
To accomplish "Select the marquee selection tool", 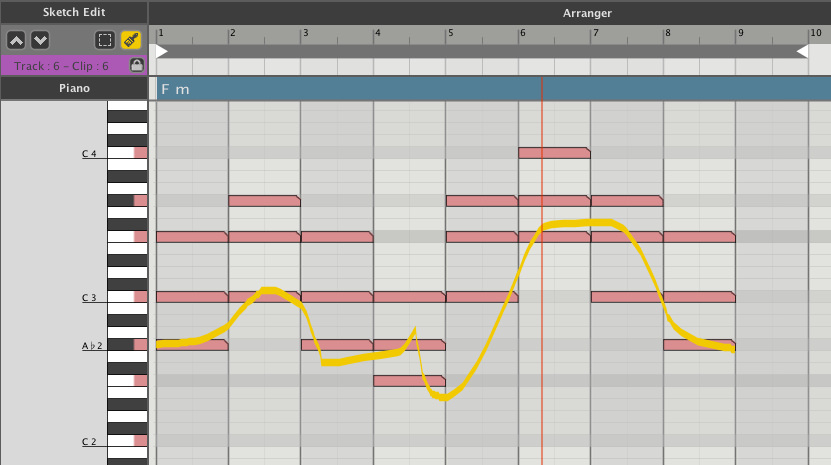I will (105, 40).
